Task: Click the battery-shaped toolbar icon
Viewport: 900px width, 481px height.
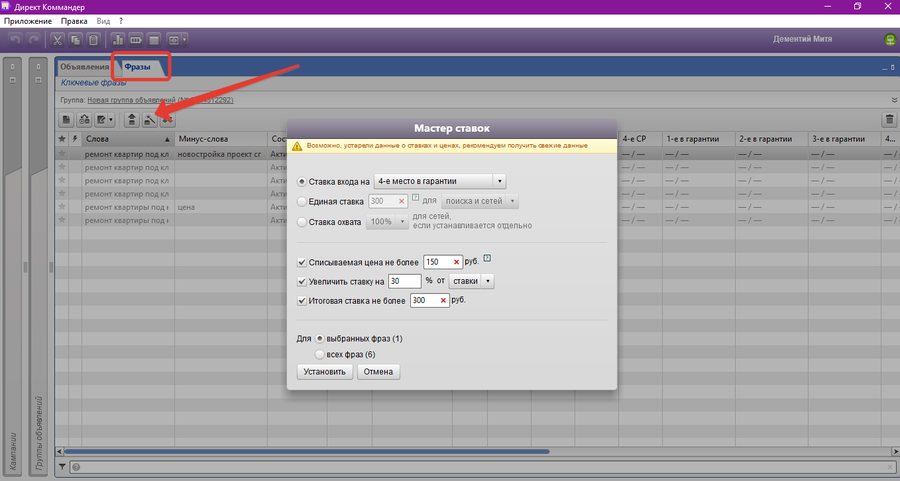Action: (x=136, y=40)
